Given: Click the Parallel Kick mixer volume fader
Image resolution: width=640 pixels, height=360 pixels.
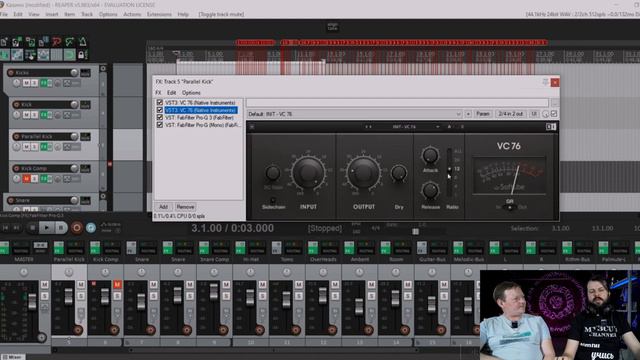Looking at the screenshot, I should [x=69, y=297].
